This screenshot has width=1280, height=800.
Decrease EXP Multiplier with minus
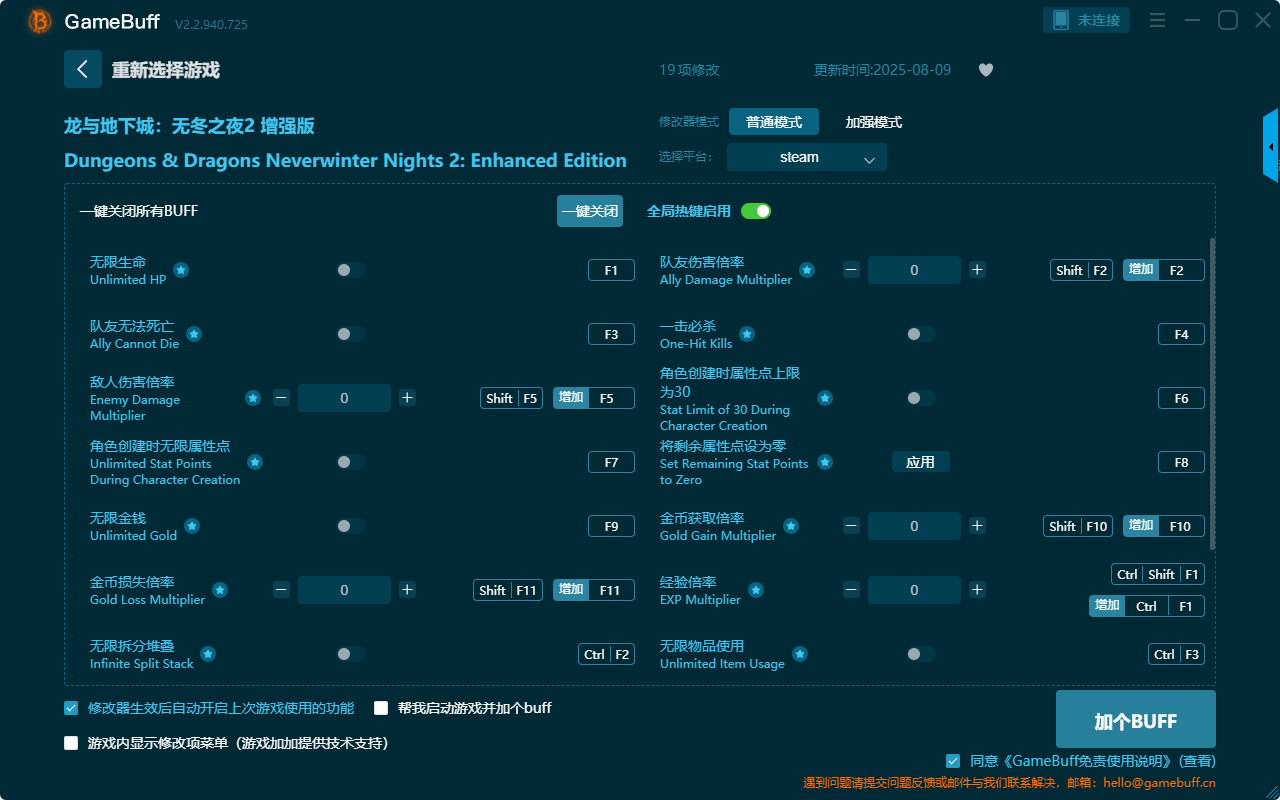(x=851, y=590)
